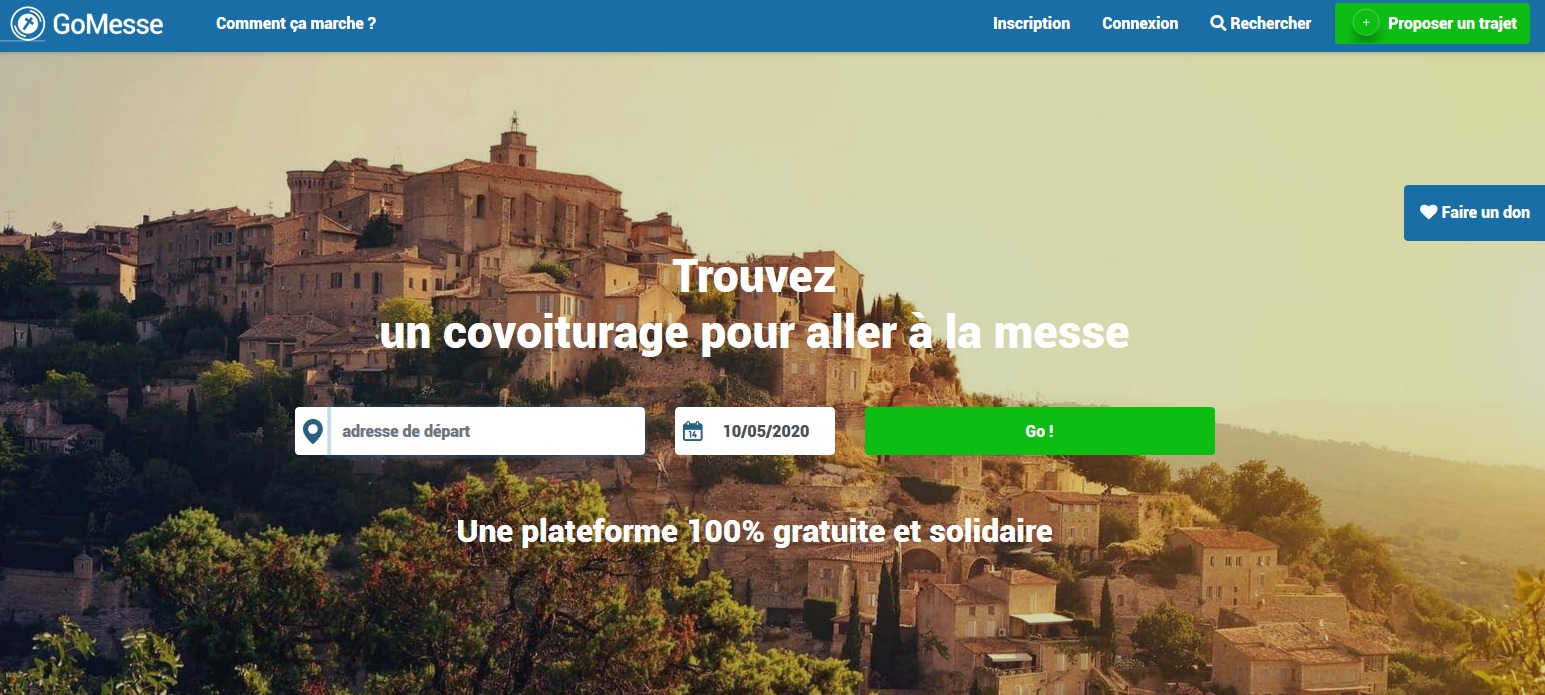1545x695 pixels.
Task: Click the plus circle icon on green button
Action: (x=1365, y=23)
